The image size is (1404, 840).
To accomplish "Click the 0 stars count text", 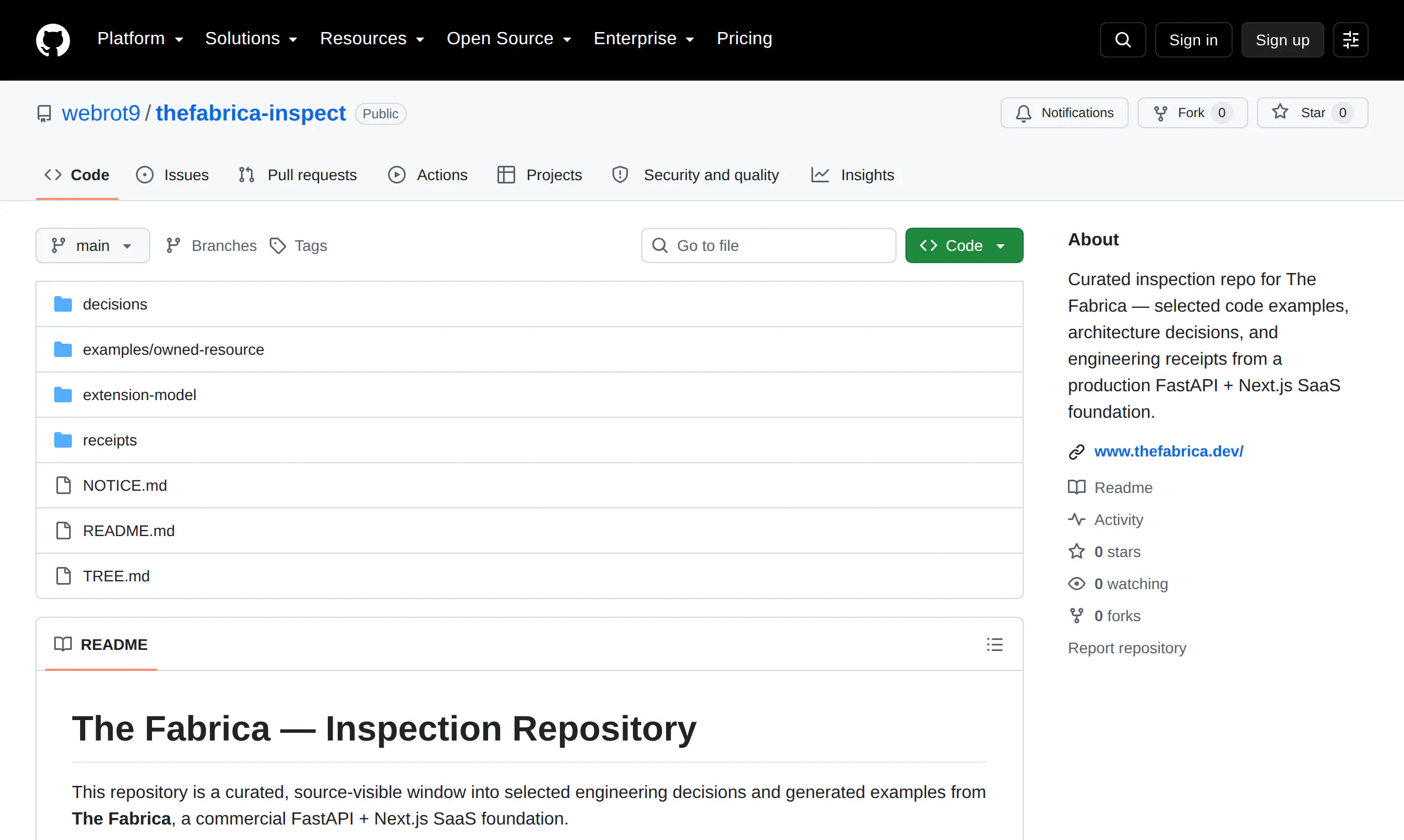I will pyautogui.click(x=1117, y=552).
